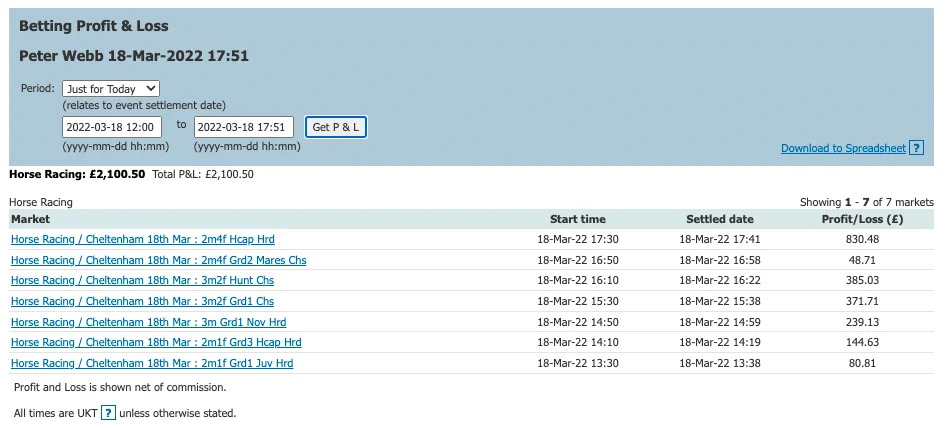Screen dimensions: 946x428
Task: Click 'Showing 1 - 7 of 7 markets' text
Action: click(866, 202)
